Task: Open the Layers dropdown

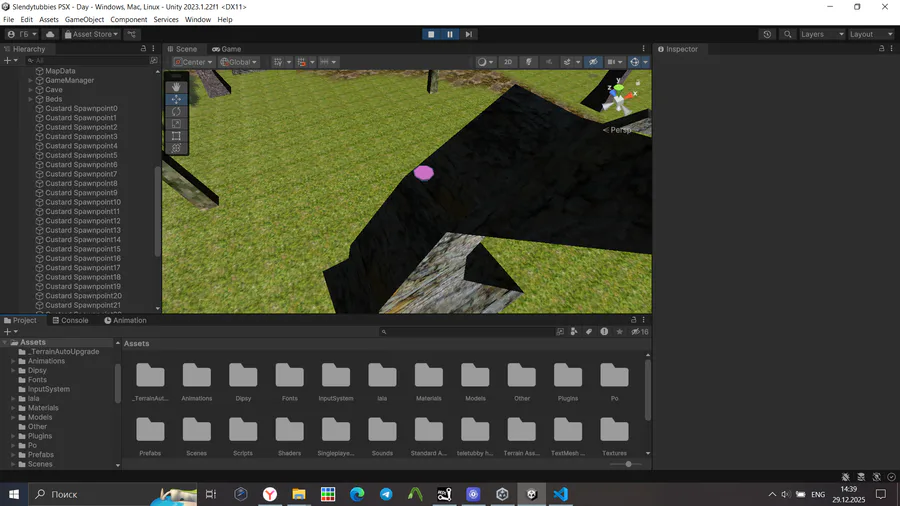Action: point(822,34)
